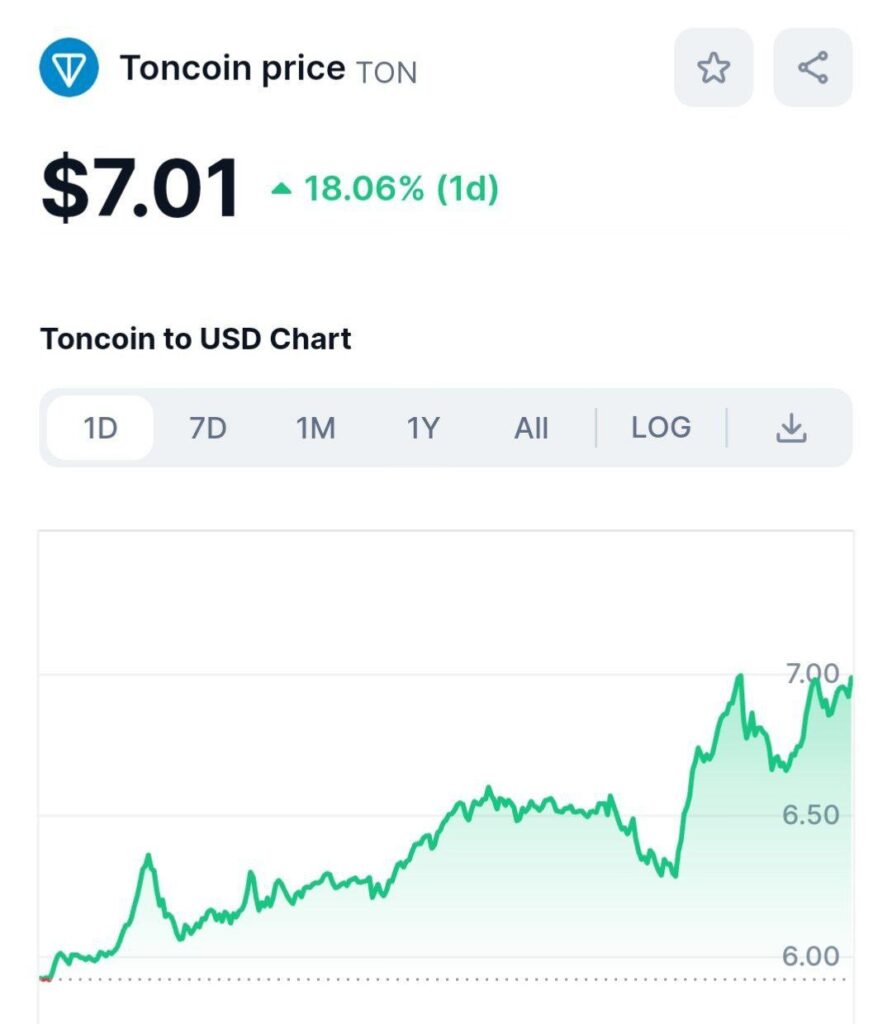This screenshot has height=1024, width=892.
Task: Click the $7.01 price value
Action: pyautogui.click(x=140, y=187)
